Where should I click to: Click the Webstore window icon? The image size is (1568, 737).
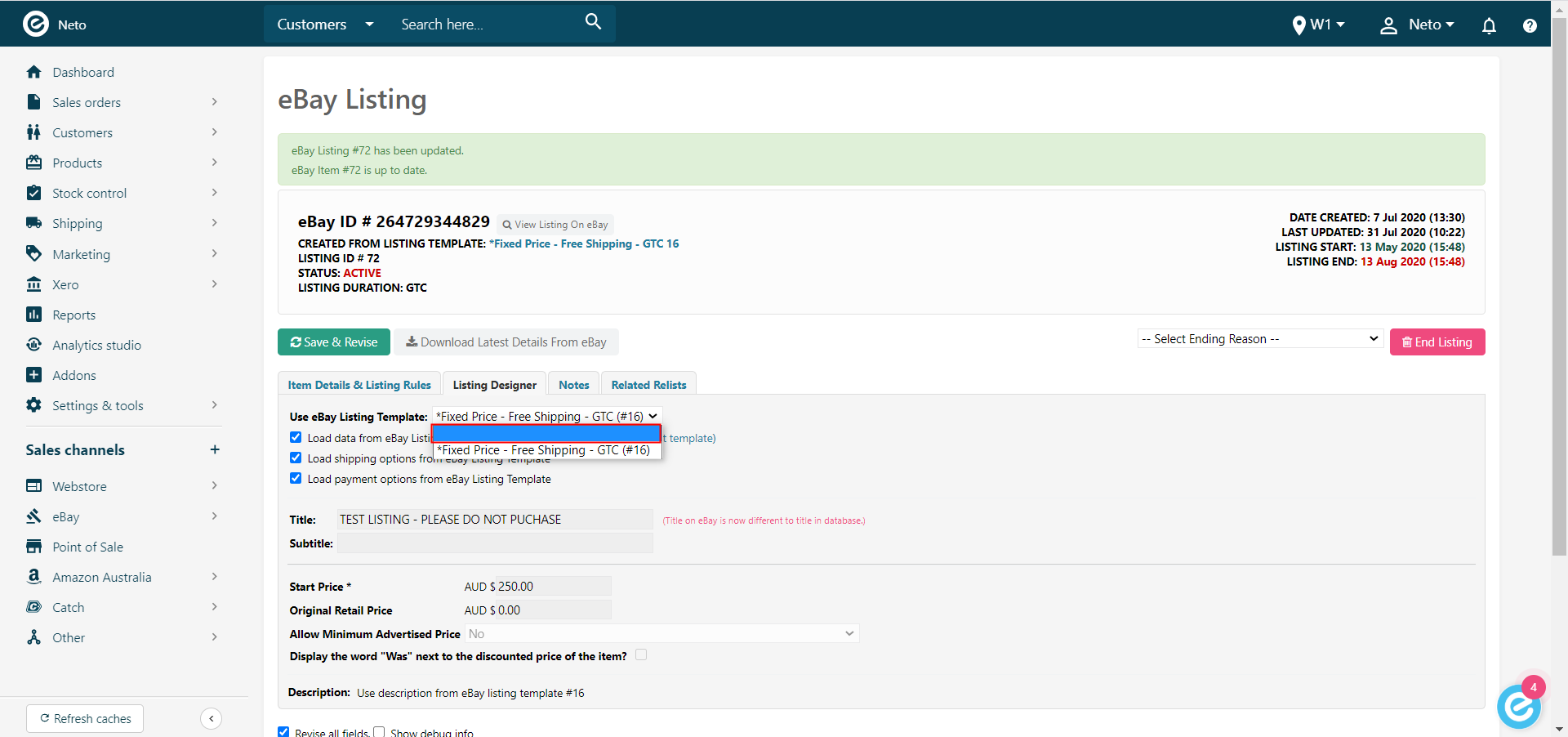pyautogui.click(x=33, y=486)
